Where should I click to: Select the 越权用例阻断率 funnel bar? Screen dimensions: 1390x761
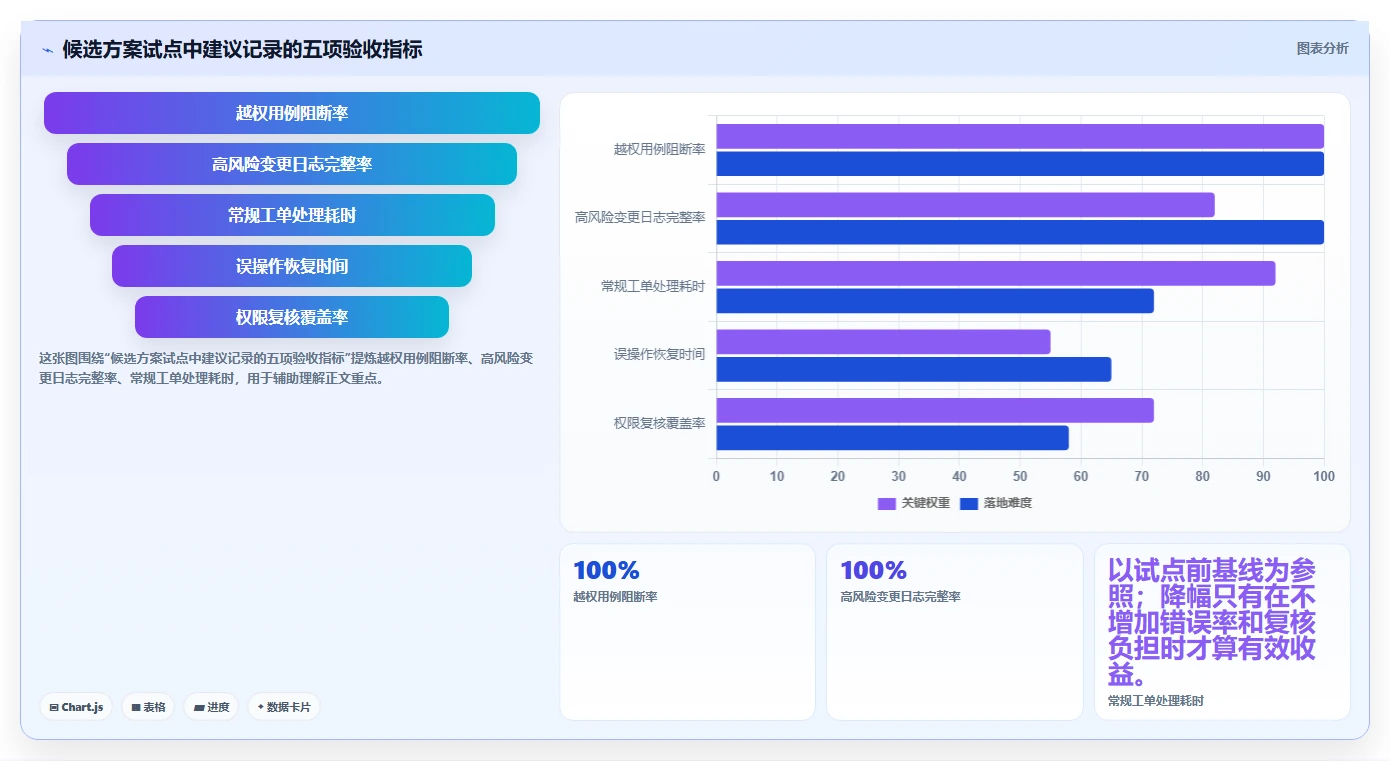click(292, 113)
